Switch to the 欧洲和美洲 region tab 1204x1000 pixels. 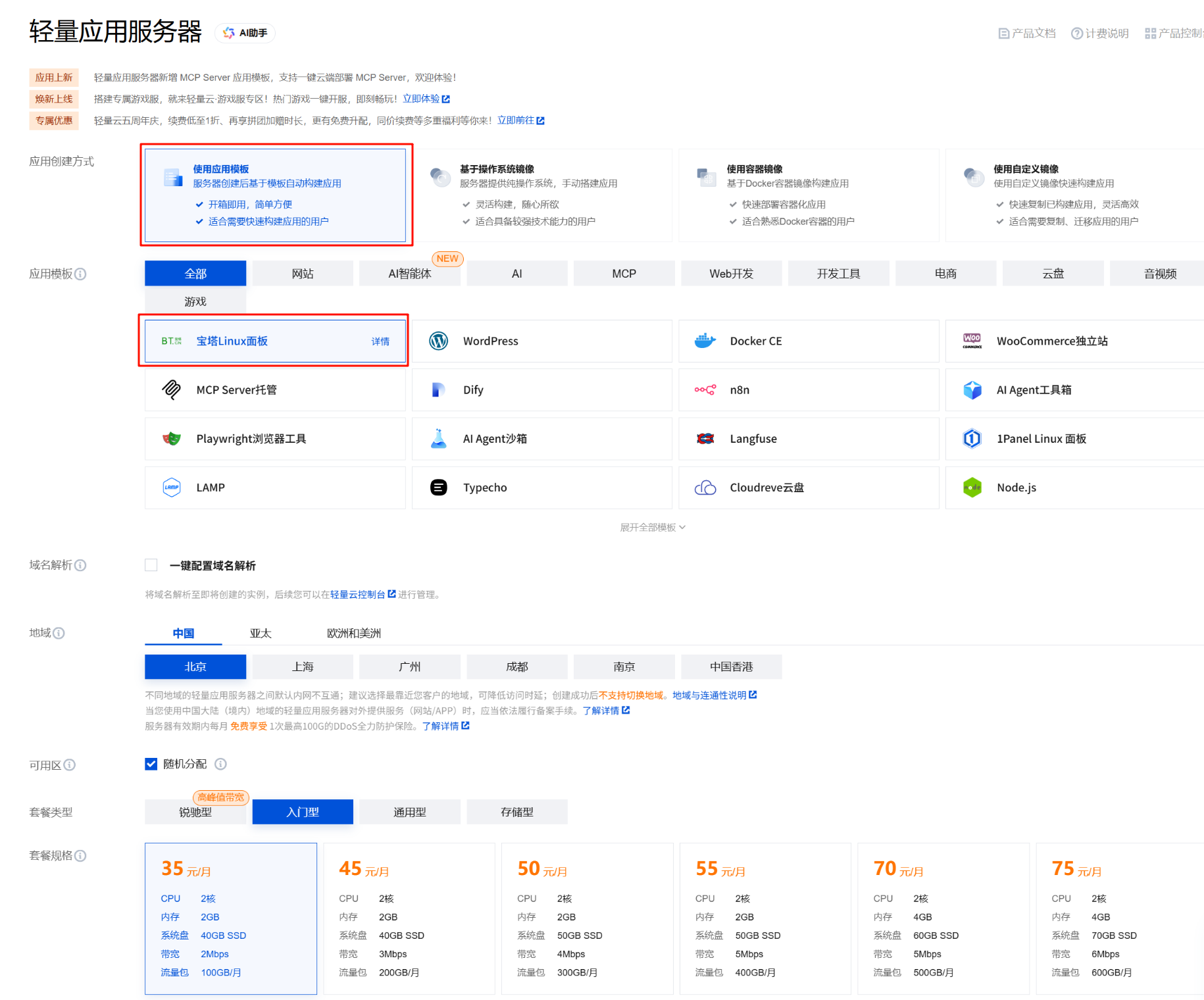[354, 633]
